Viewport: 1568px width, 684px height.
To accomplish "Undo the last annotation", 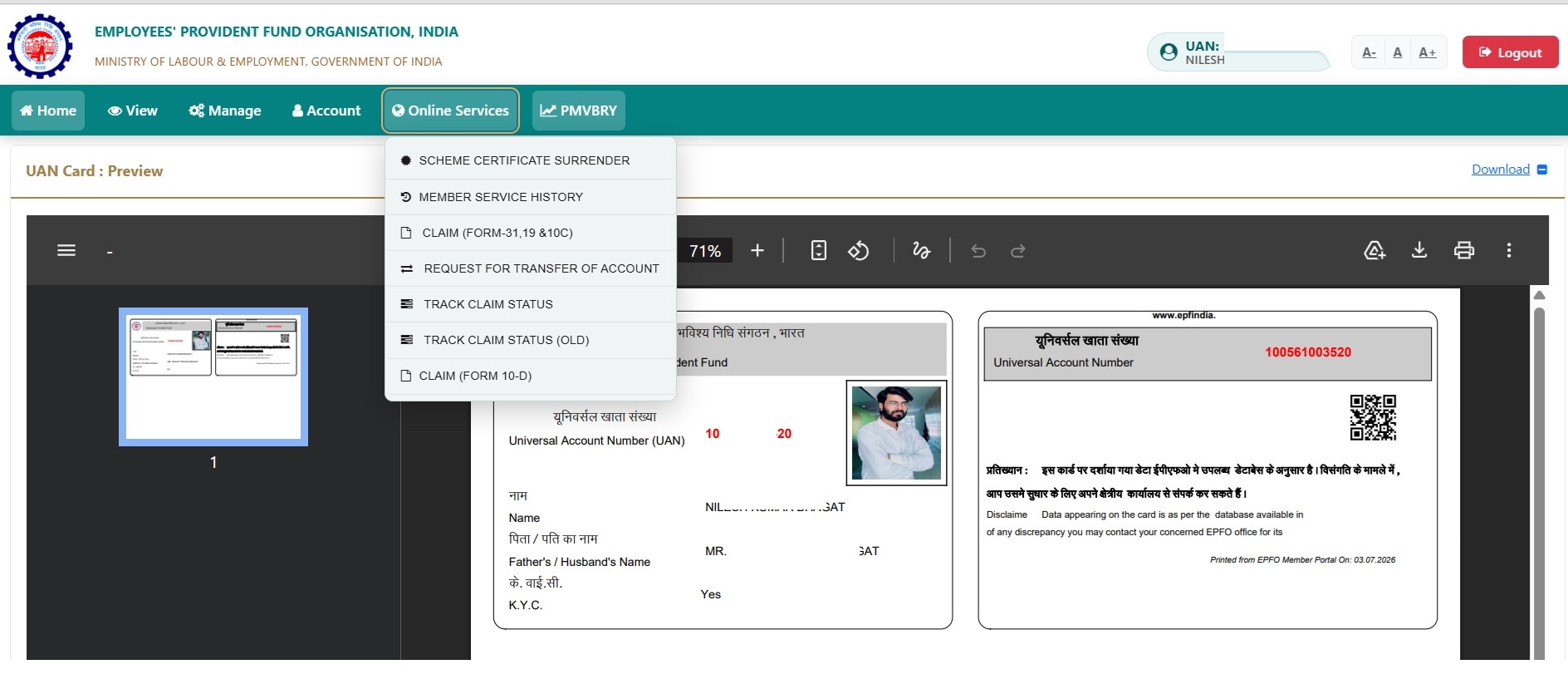I will (x=978, y=251).
